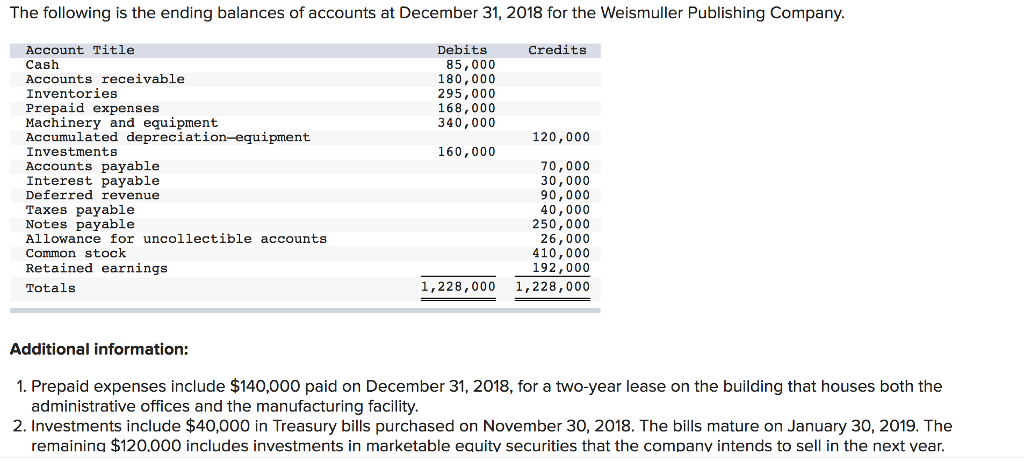Select Allowance for uncollectible accounts label
The height and width of the screenshot is (461, 1024).
176,239
